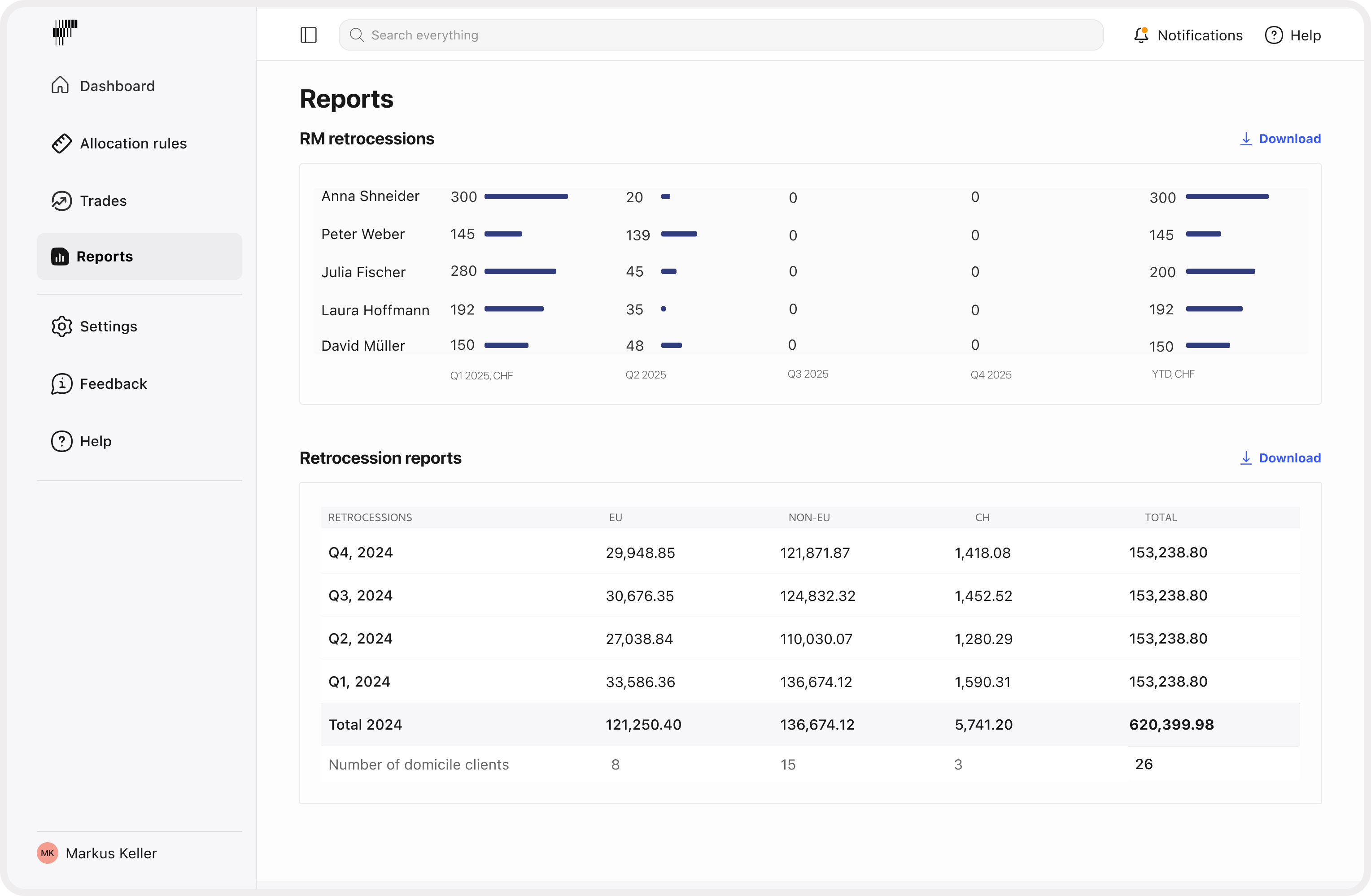The height and width of the screenshot is (896, 1371).
Task: Open Settings using the gear icon
Action: pyautogui.click(x=61, y=326)
